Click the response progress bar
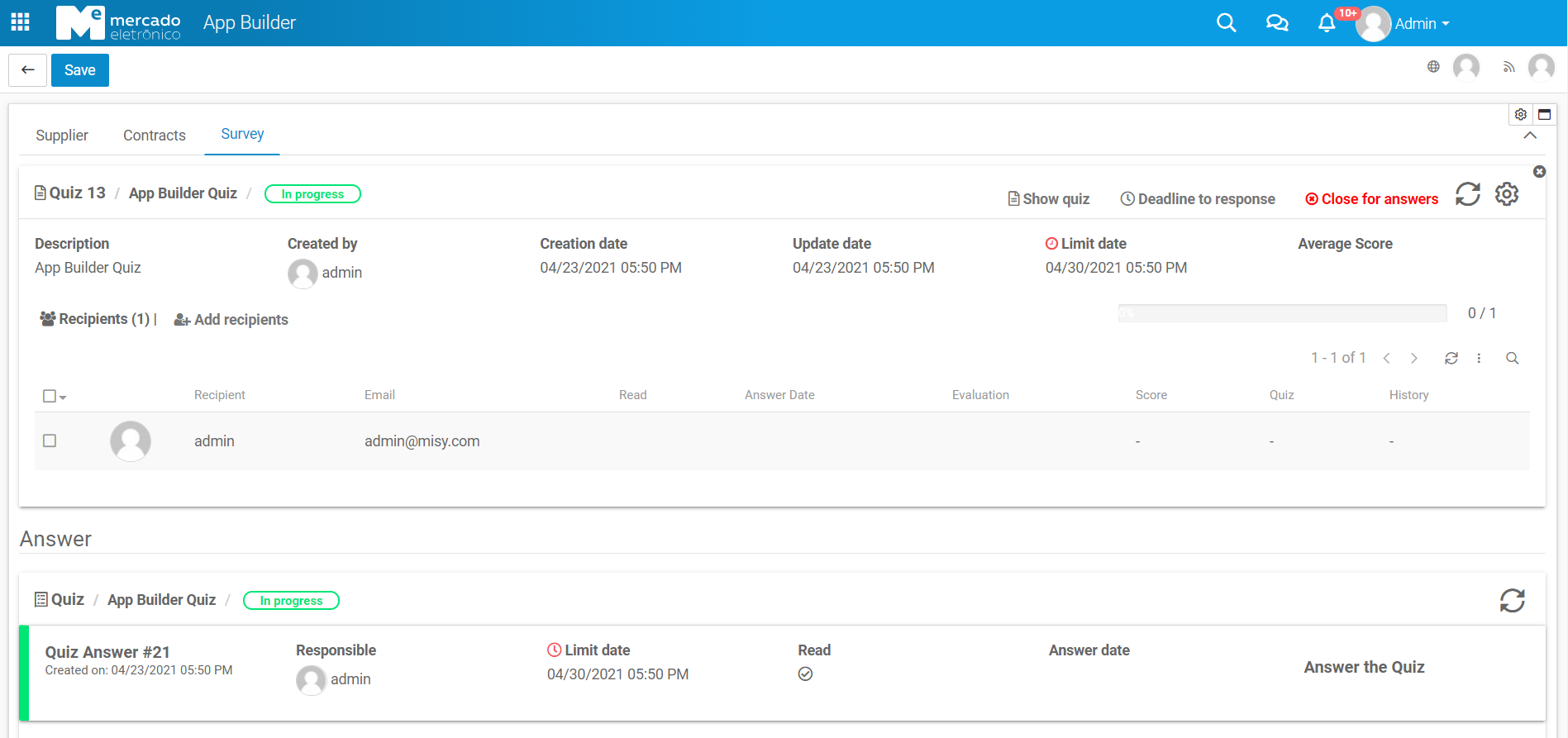 click(1282, 313)
